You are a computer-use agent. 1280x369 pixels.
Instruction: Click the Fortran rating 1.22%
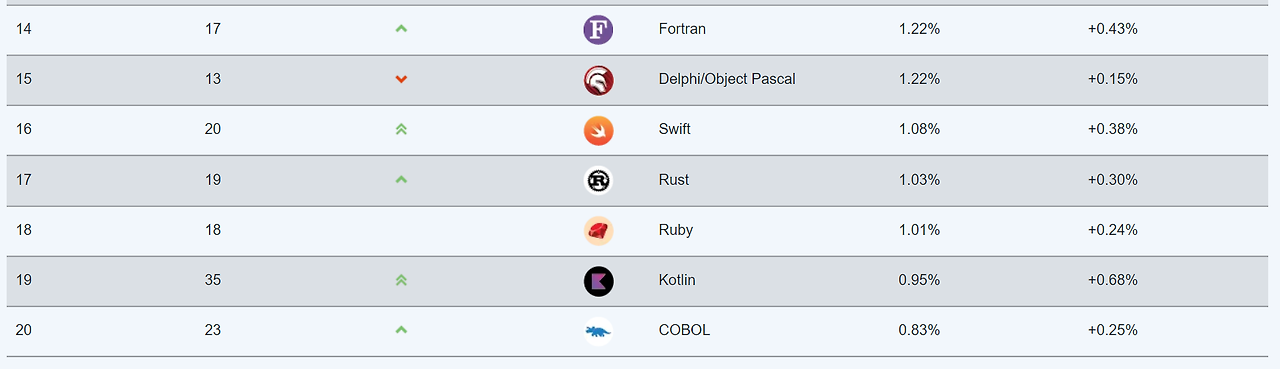[x=919, y=29]
